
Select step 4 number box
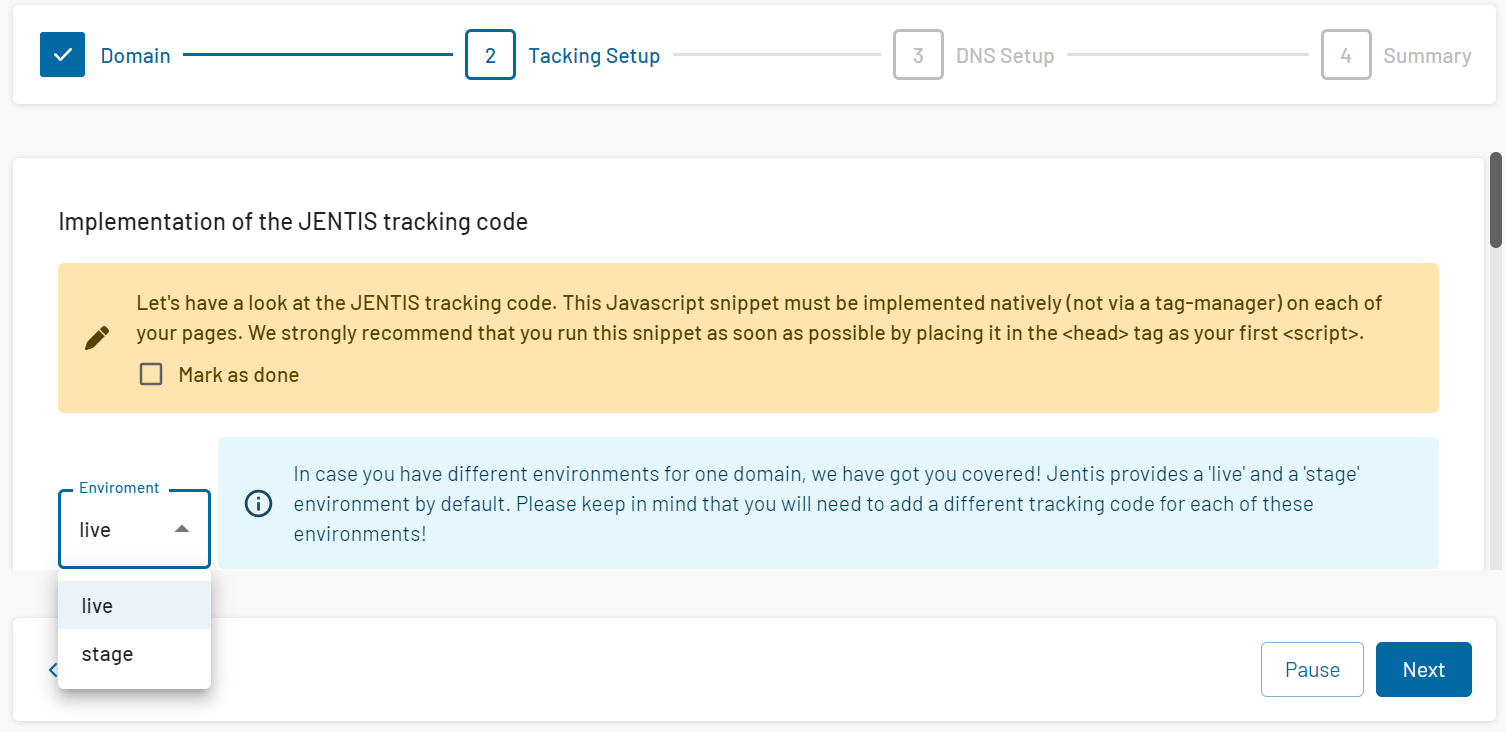(x=1346, y=55)
